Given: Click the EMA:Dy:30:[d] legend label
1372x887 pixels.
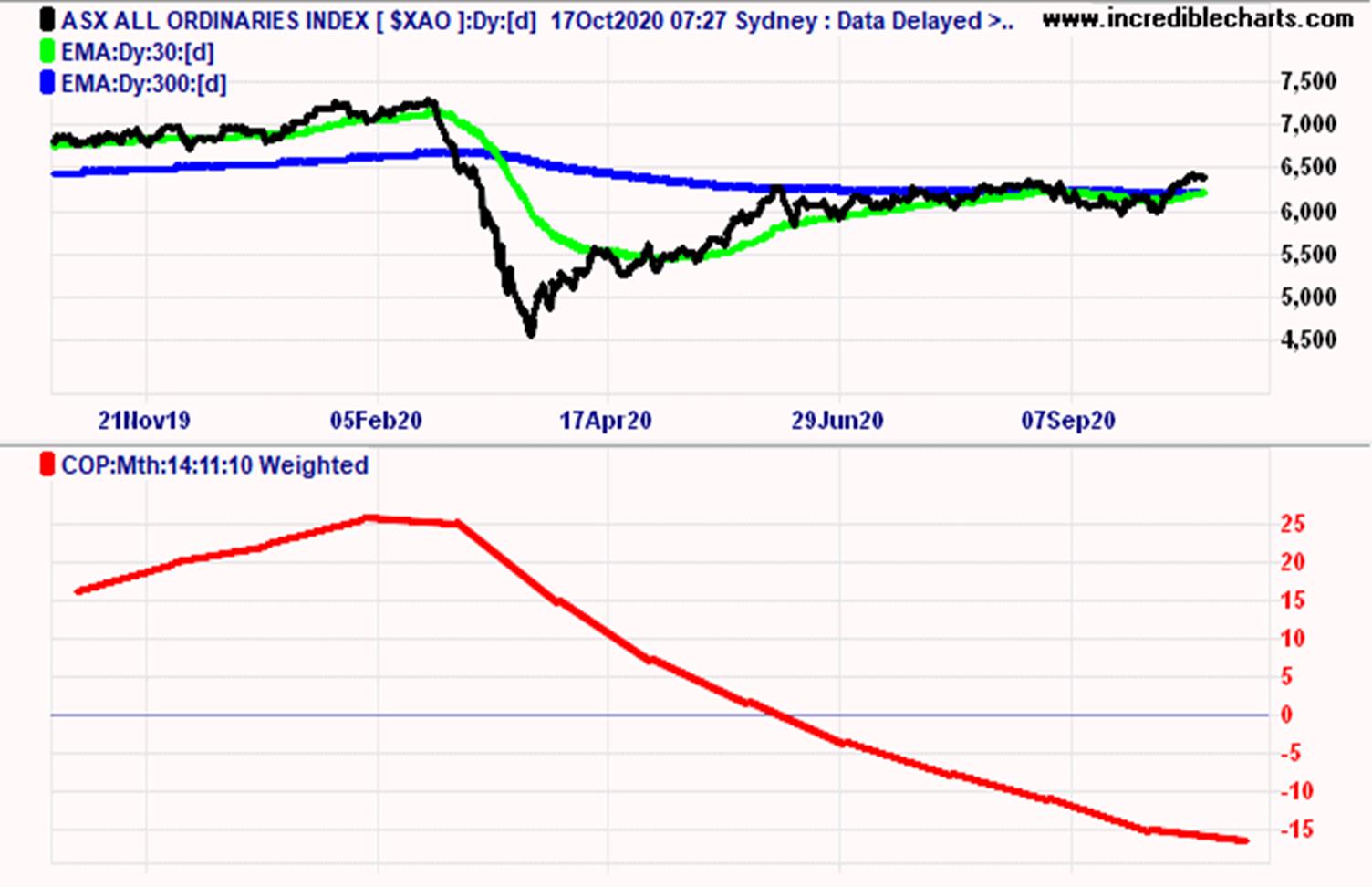Looking at the screenshot, I should coord(137,53).
